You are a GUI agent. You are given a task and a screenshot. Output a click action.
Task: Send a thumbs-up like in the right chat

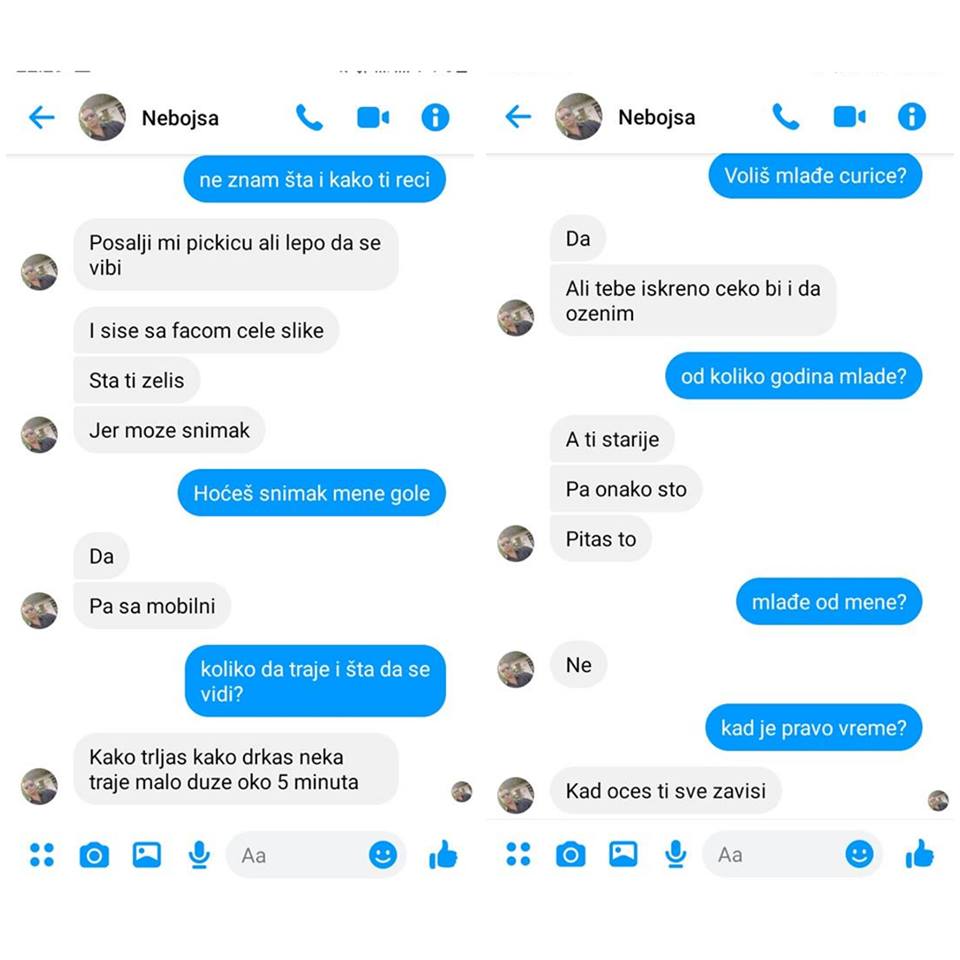click(920, 853)
